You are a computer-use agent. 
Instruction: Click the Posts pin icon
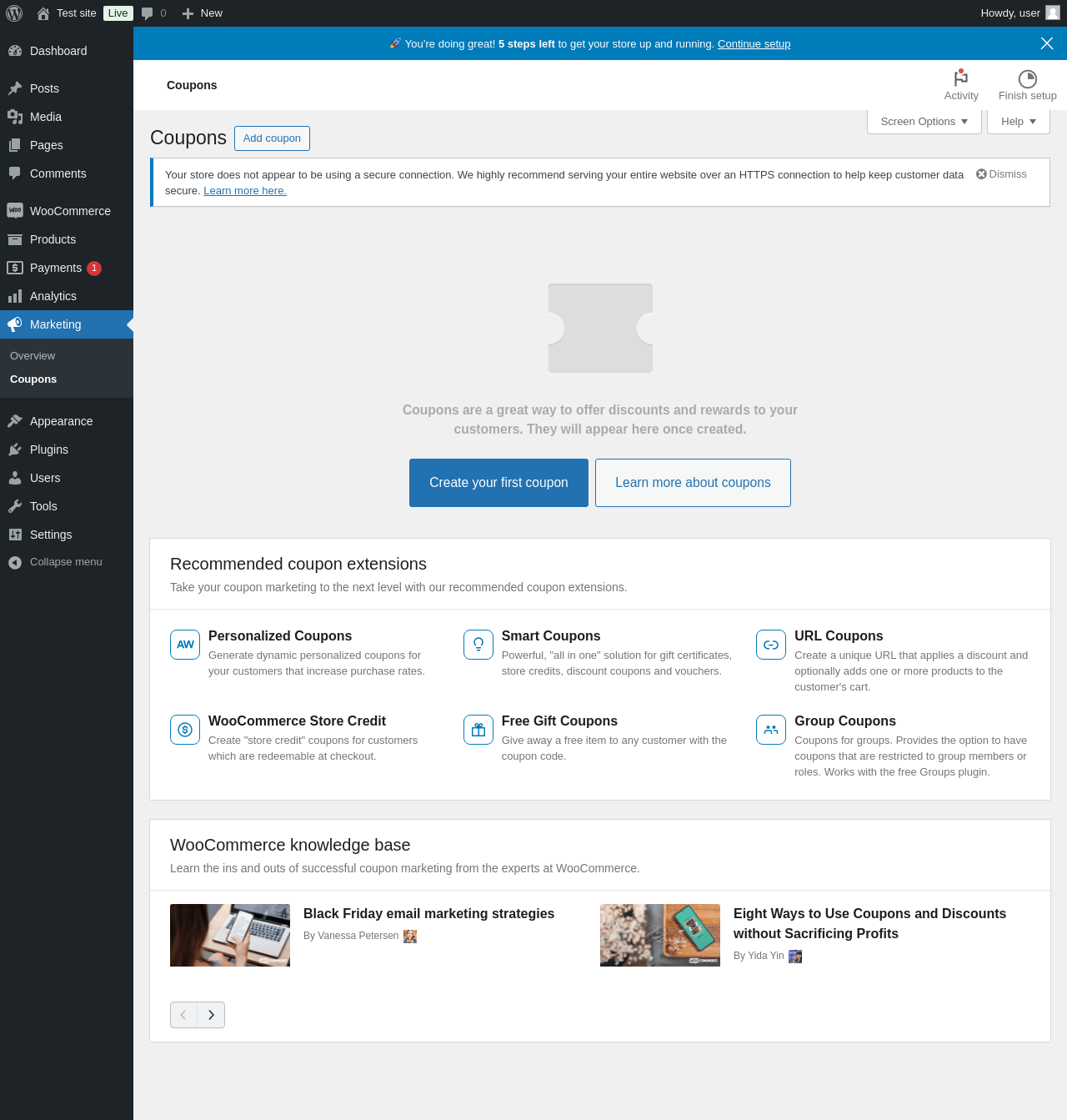click(x=15, y=88)
